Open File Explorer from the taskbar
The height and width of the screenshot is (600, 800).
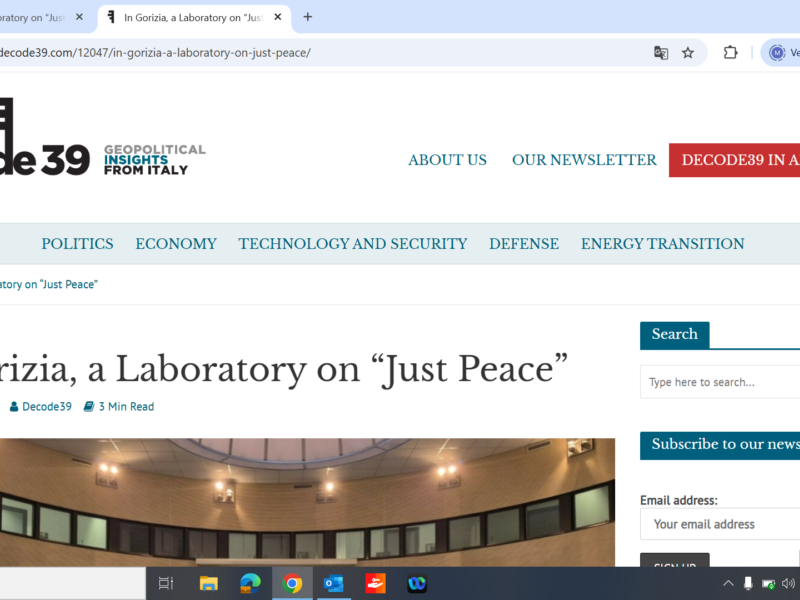click(x=208, y=584)
